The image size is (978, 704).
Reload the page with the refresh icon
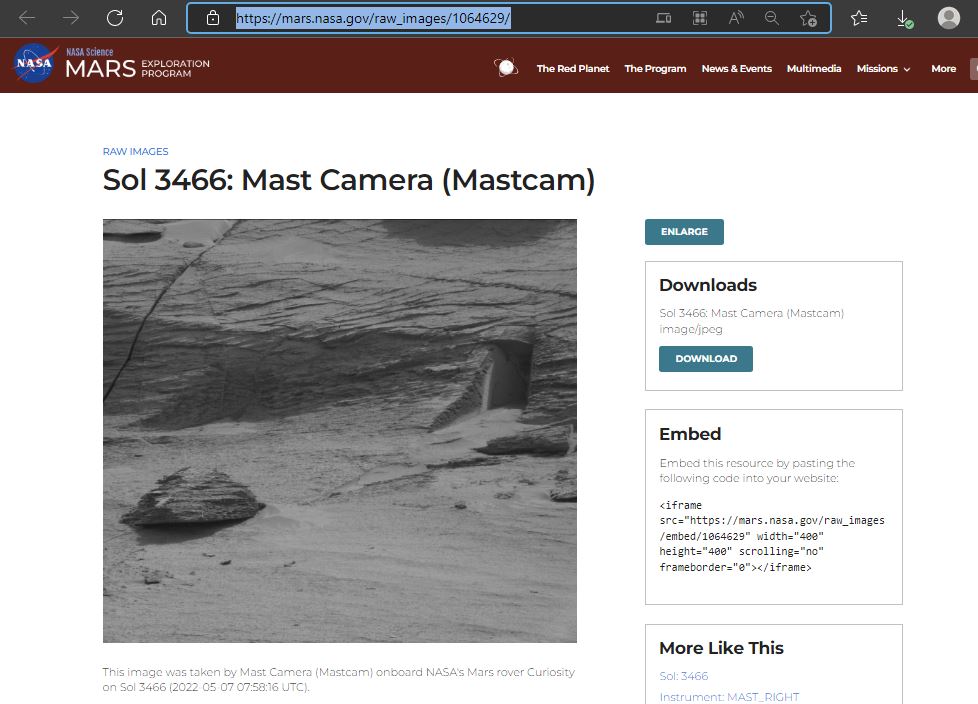point(115,17)
